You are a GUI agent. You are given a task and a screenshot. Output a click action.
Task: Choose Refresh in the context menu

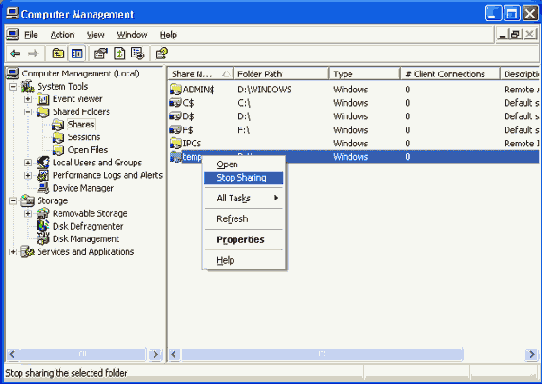[244, 219]
